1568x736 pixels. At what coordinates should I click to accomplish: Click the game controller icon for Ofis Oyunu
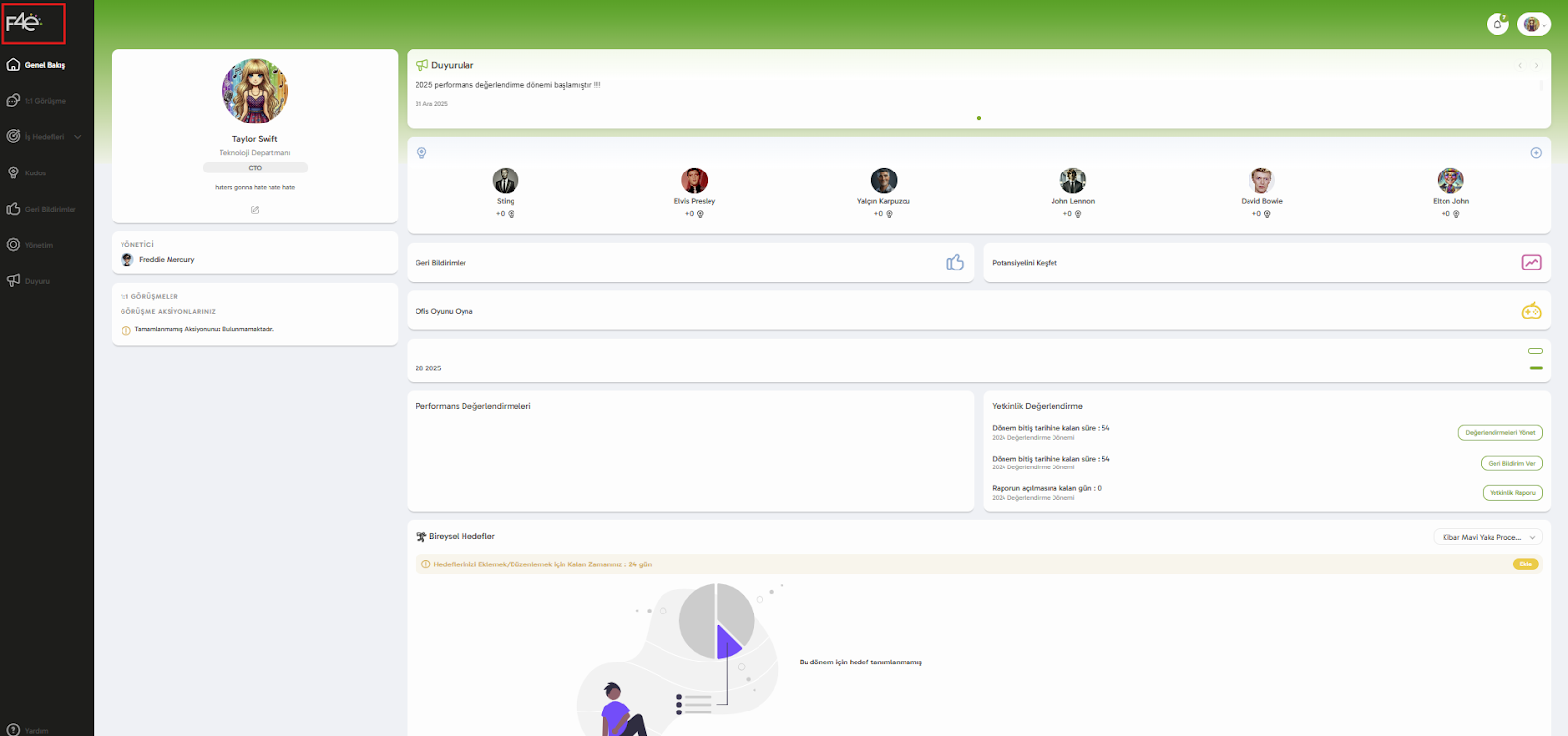(x=1531, y=312)
